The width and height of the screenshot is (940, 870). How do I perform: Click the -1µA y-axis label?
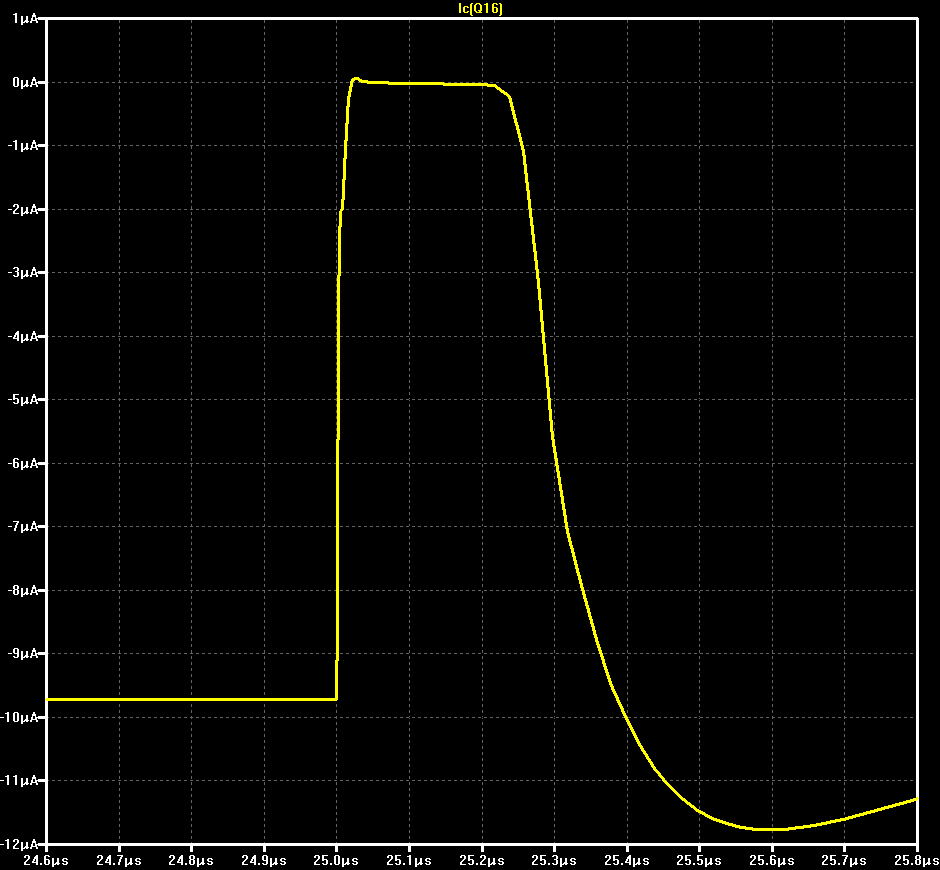pos(23,146)
